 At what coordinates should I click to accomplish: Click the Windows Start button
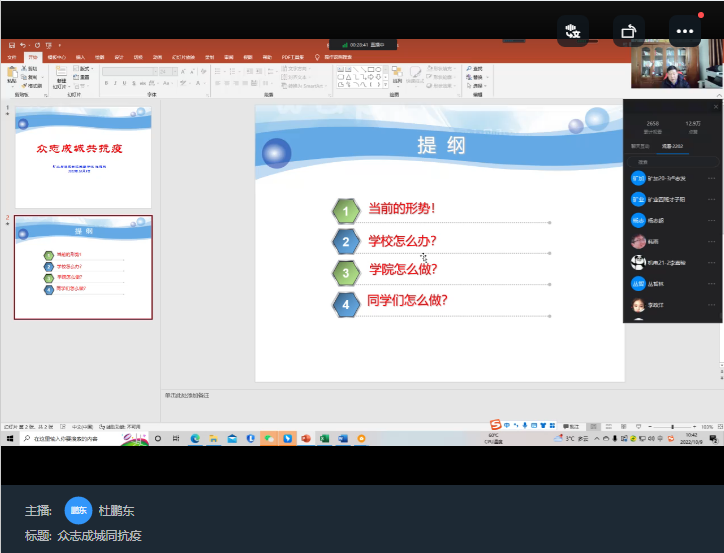point(10,438)
